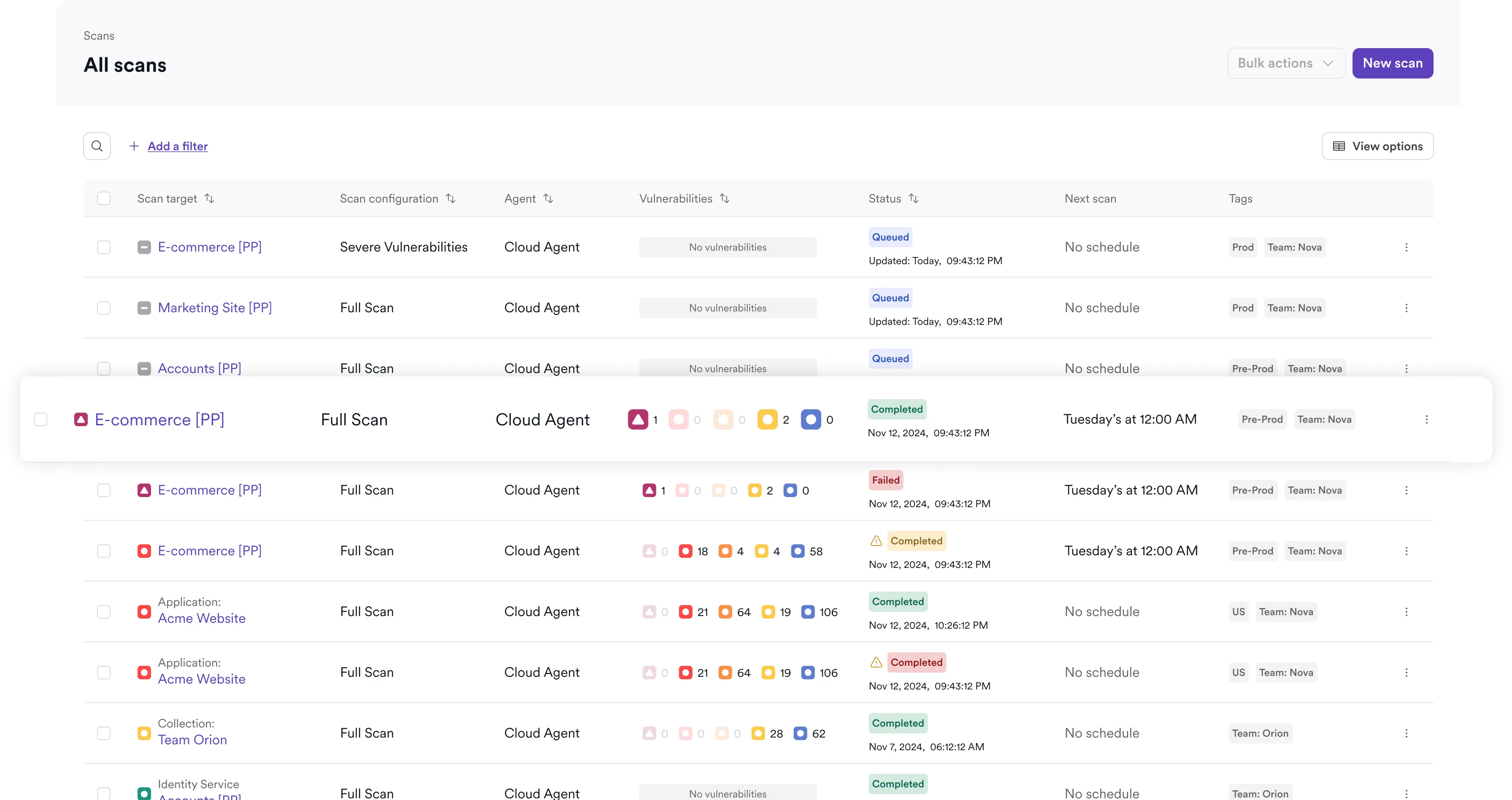This screenshot has width=1512, height=800.
Task: Click the New scan button
Action: pos(1392,63)
